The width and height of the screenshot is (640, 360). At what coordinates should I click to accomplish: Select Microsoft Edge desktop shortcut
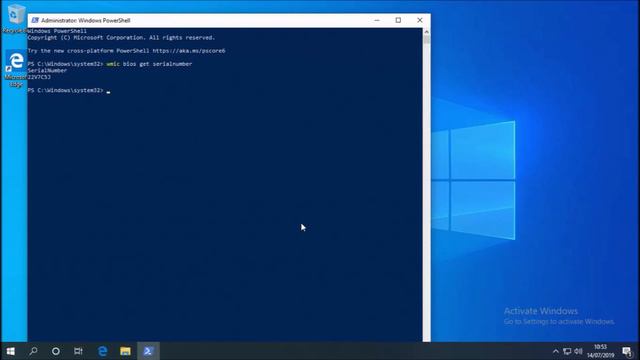point(16,69)
